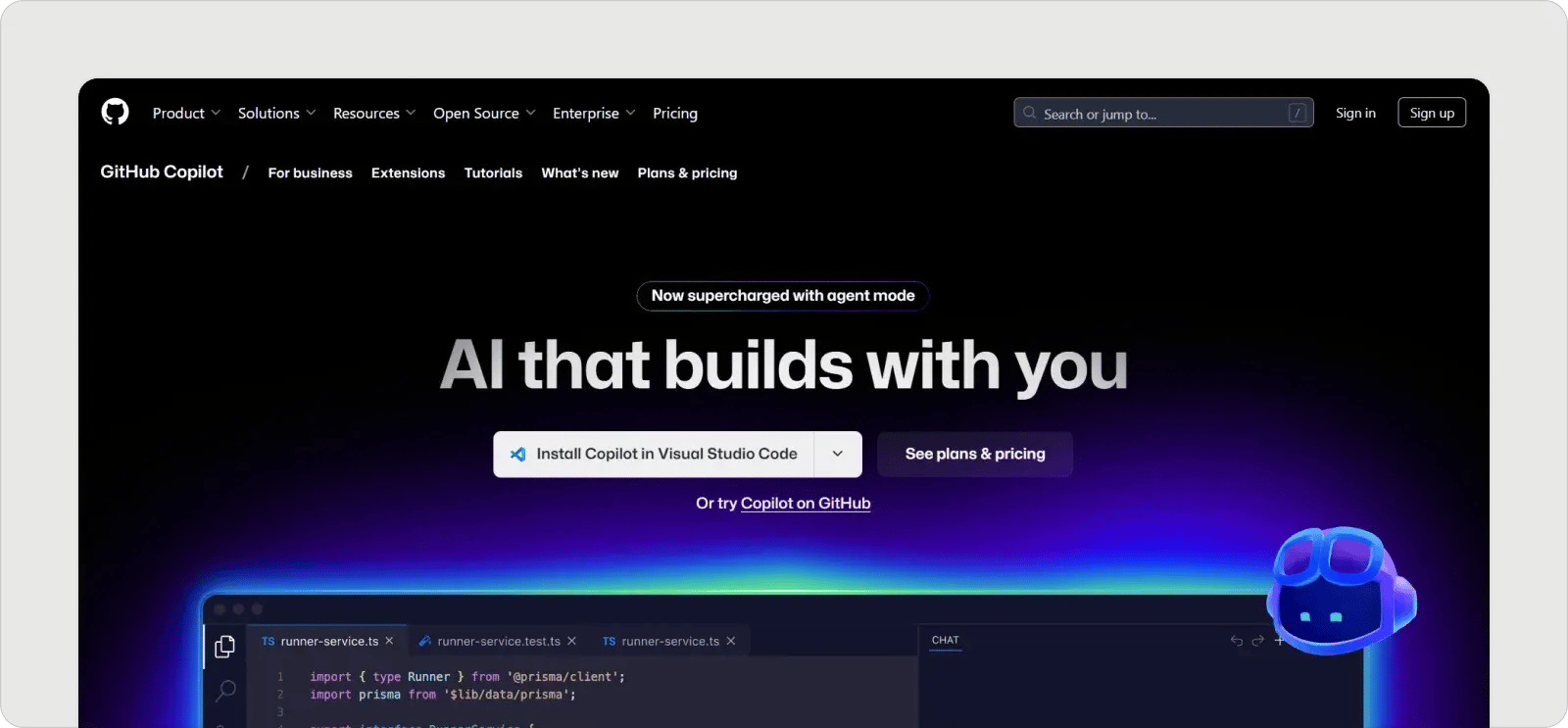Click the test file icon on runner-service.test.ts
The image size is (1568, 728).
click(424, 641)
